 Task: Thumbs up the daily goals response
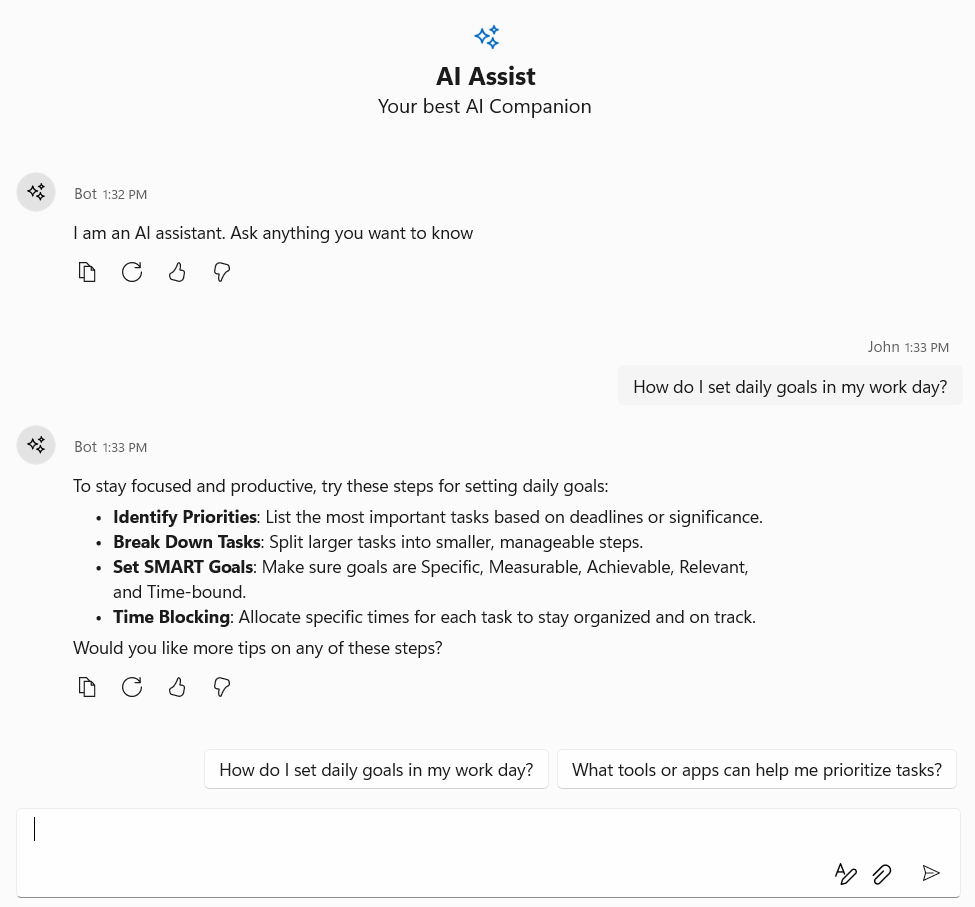coord(177,687)
